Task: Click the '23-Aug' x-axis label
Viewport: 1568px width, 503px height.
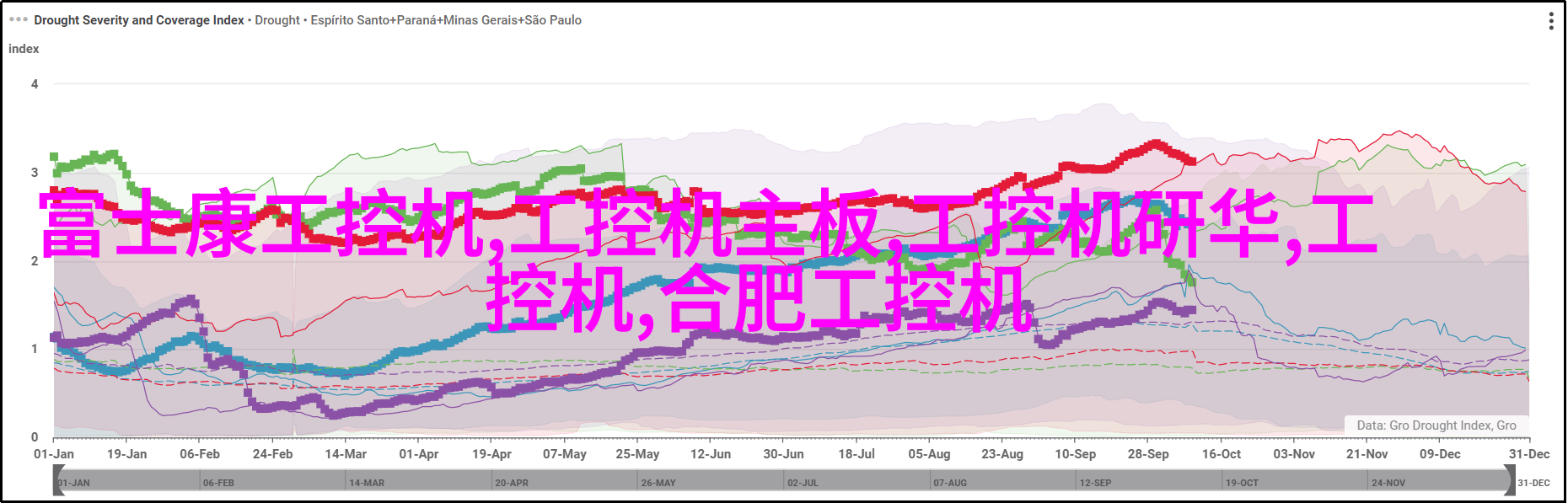Action: click(x=1002, y=454)
